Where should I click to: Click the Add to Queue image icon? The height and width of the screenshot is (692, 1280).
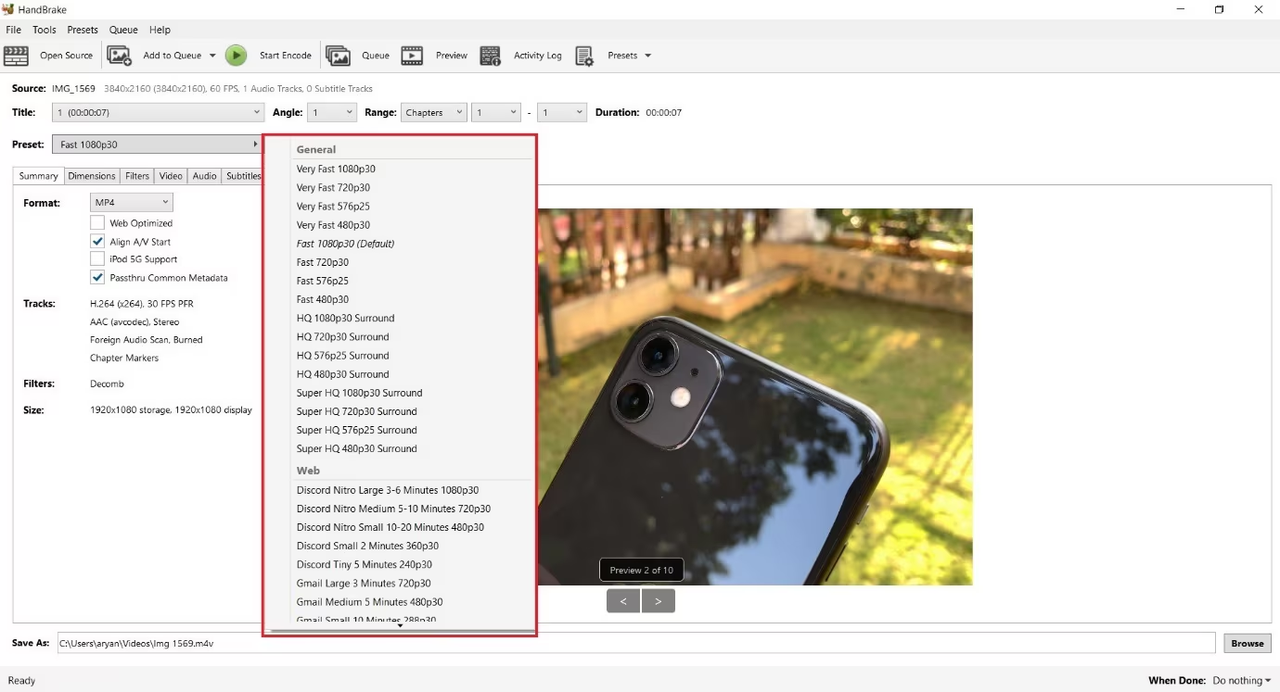coord(120,55)
